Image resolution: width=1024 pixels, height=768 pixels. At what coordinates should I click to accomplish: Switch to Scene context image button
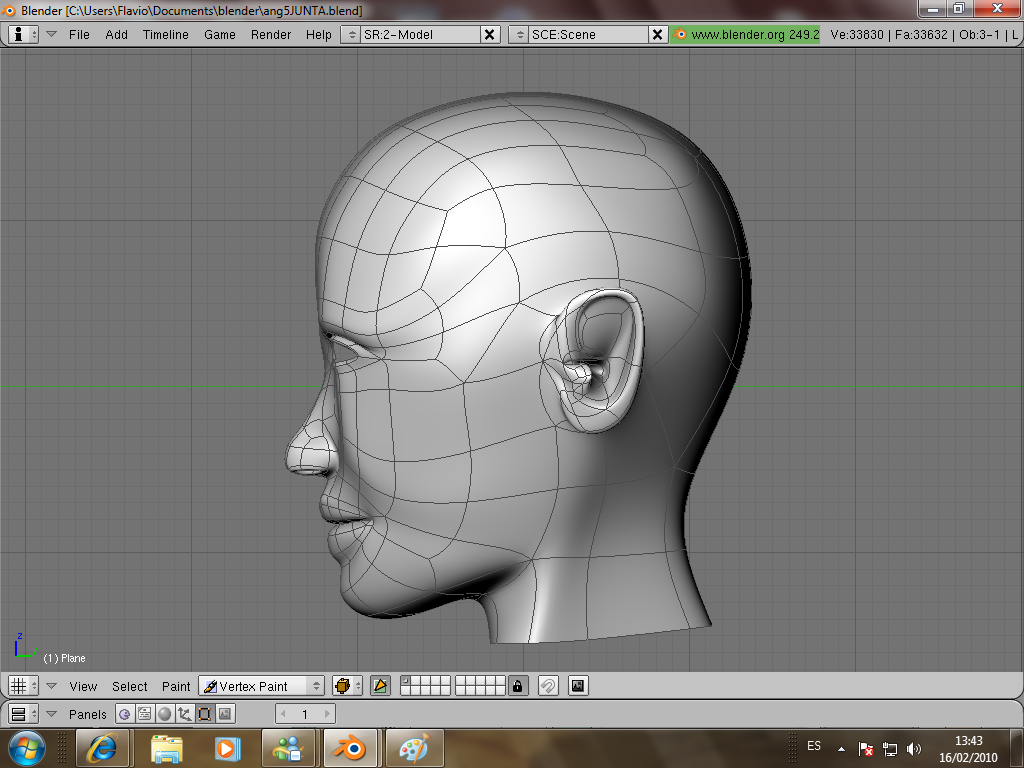(x=225, y=714)
